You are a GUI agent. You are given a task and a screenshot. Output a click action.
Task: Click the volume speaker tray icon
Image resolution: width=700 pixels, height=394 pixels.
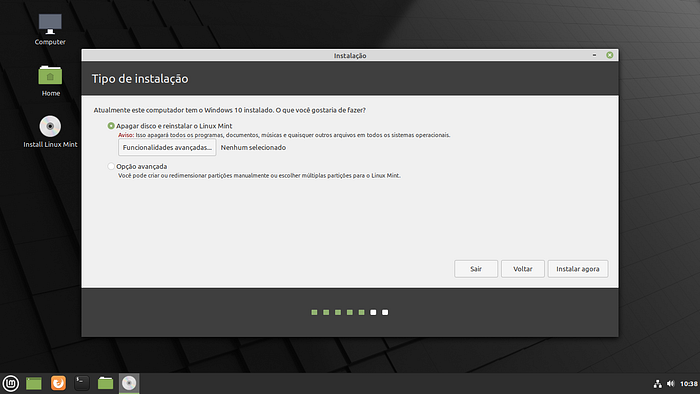coord(671,384)
